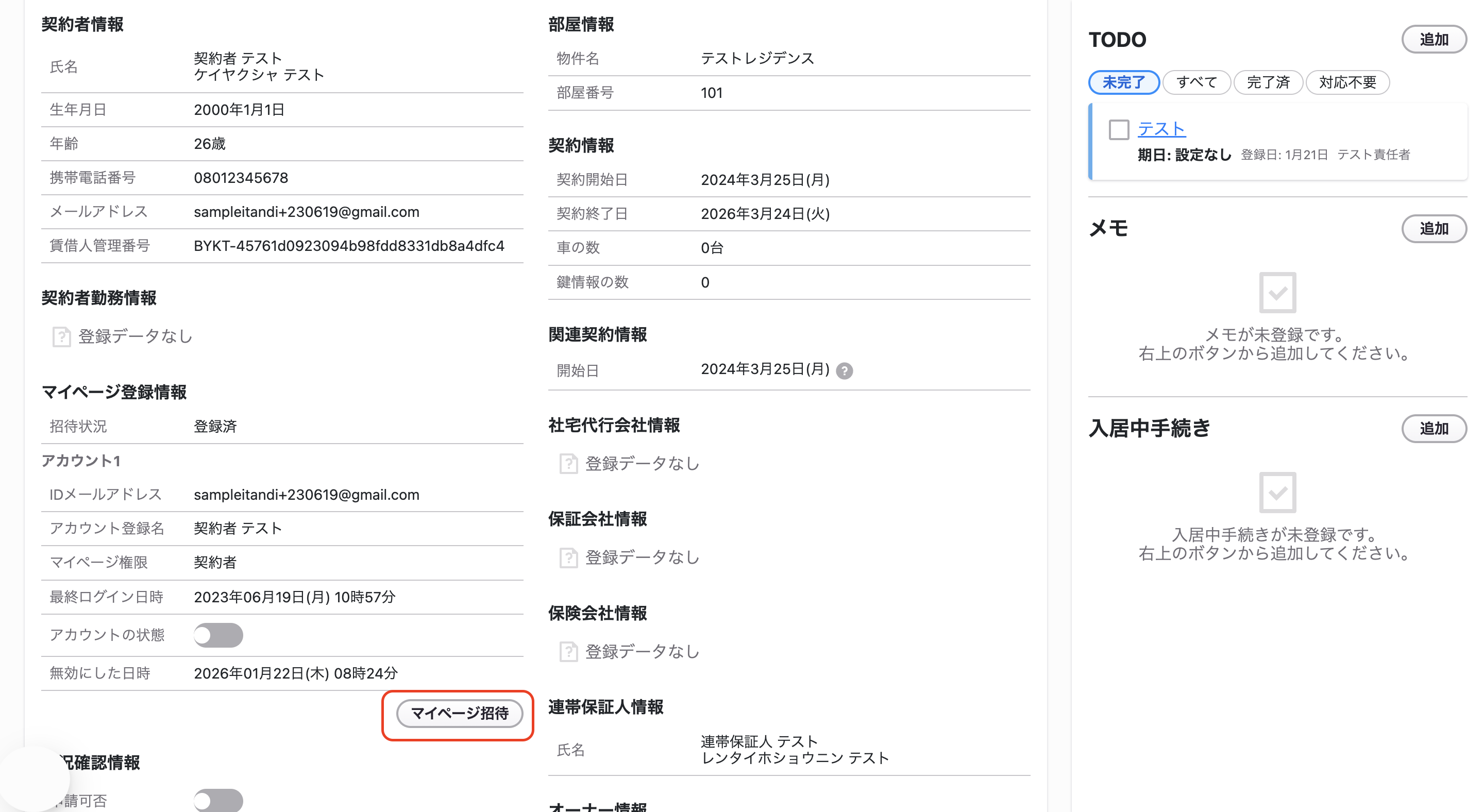
Task: Select tenant number BYKT-45761d0923094b98fdd8331db8a4dfc4
Action: (349, 246)
